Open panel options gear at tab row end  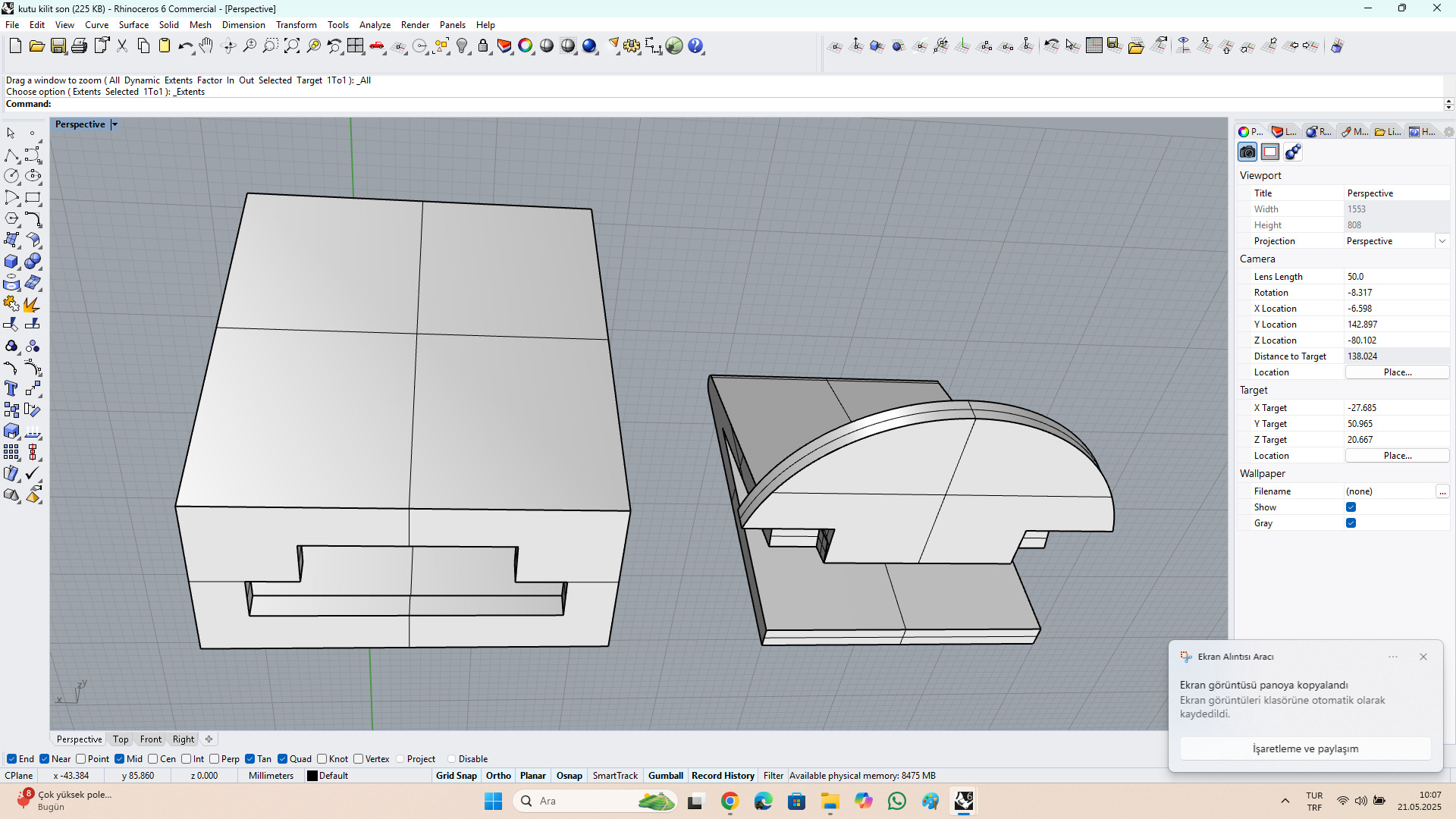(x=1448, y=132)
